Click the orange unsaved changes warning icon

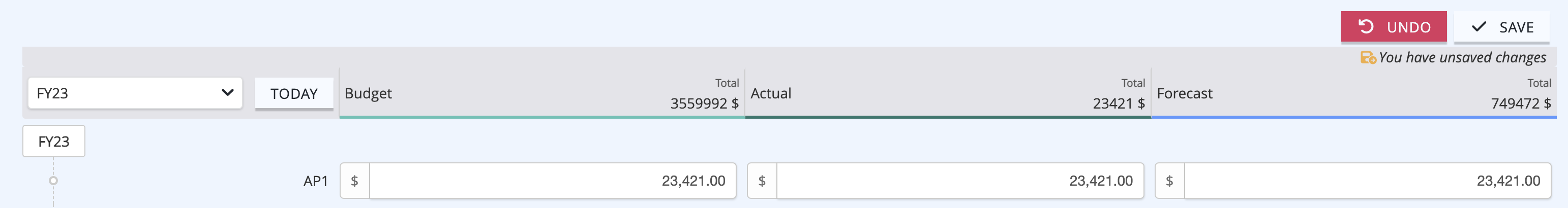[1368, 58]
